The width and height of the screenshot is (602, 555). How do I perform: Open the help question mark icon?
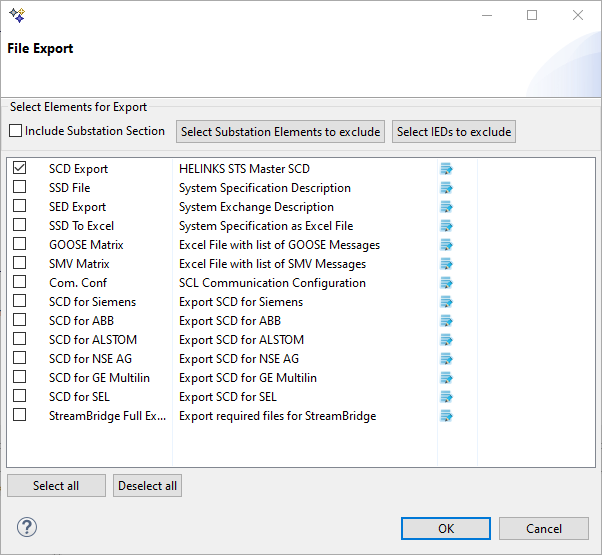(x=27, y=527)
